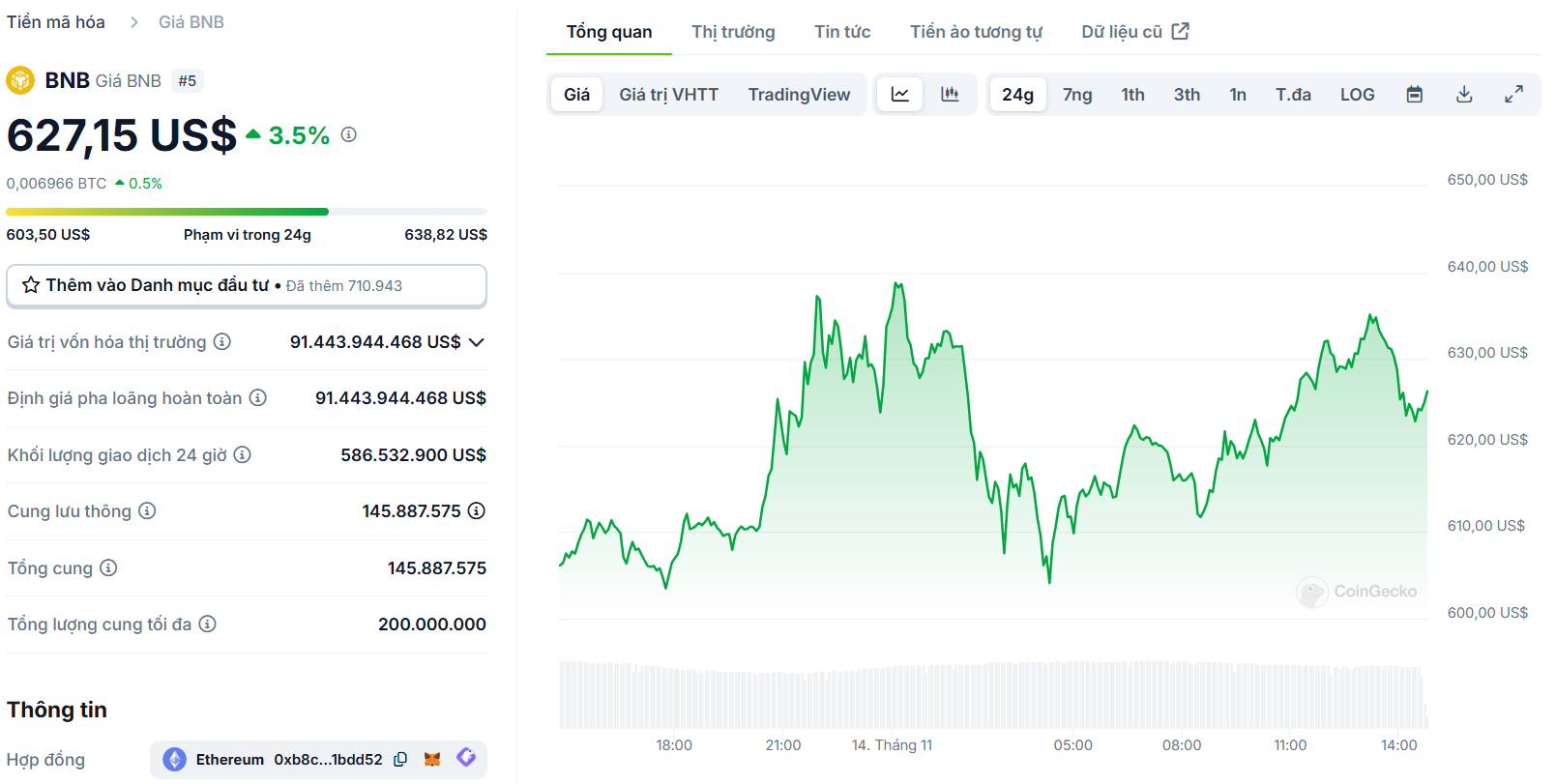Show info for Giá trị vốn hóa thị trường

pyautogui.click(x=222, y=341)
